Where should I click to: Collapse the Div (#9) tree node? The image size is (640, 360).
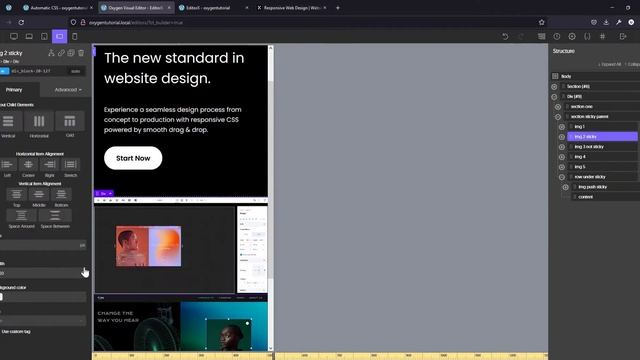point(554,97)
